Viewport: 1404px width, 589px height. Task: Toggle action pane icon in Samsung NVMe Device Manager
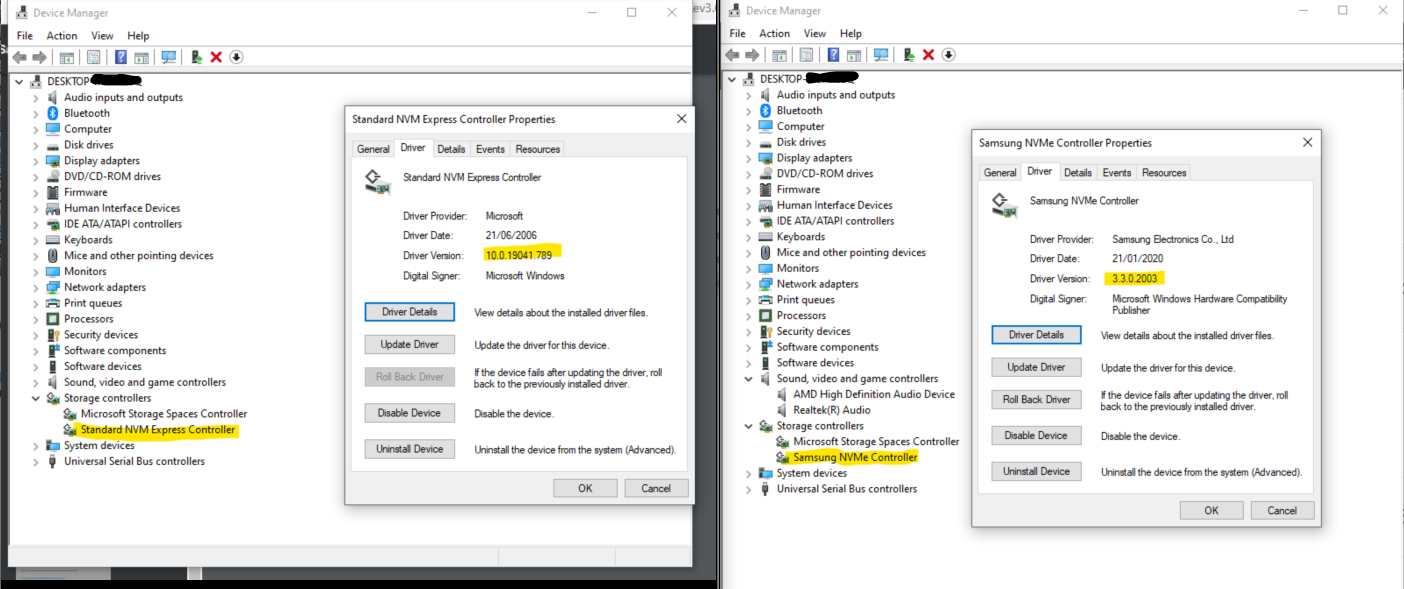(x=855, y=55)
